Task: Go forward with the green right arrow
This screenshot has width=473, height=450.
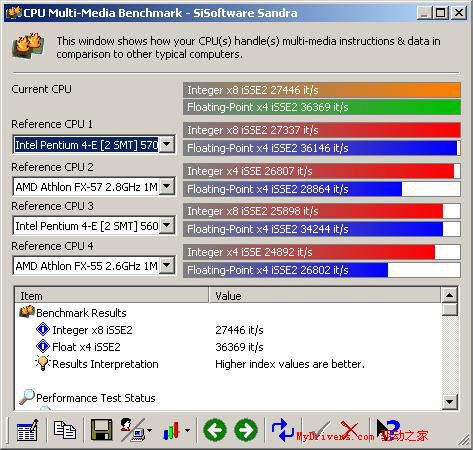Action: (246, 430)
